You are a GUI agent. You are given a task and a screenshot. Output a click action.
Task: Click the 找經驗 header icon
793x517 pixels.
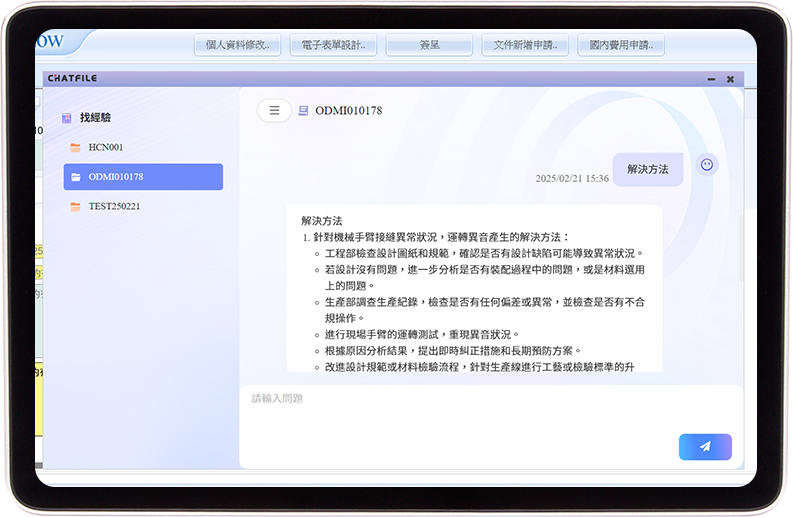[x=66, y=118]
